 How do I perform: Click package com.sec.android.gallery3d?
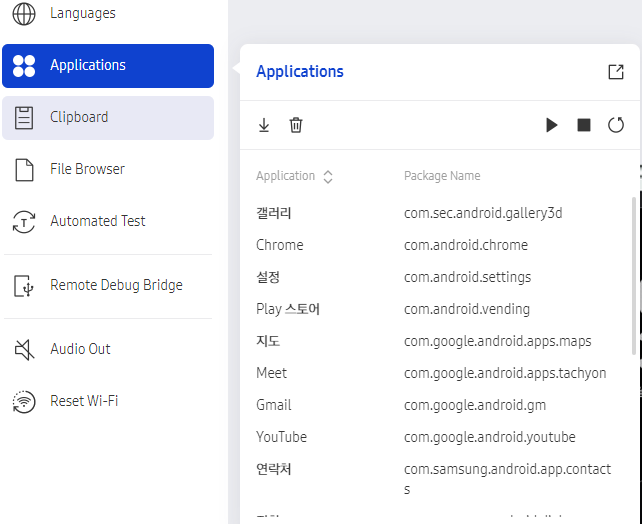click(x=483, y=213)
